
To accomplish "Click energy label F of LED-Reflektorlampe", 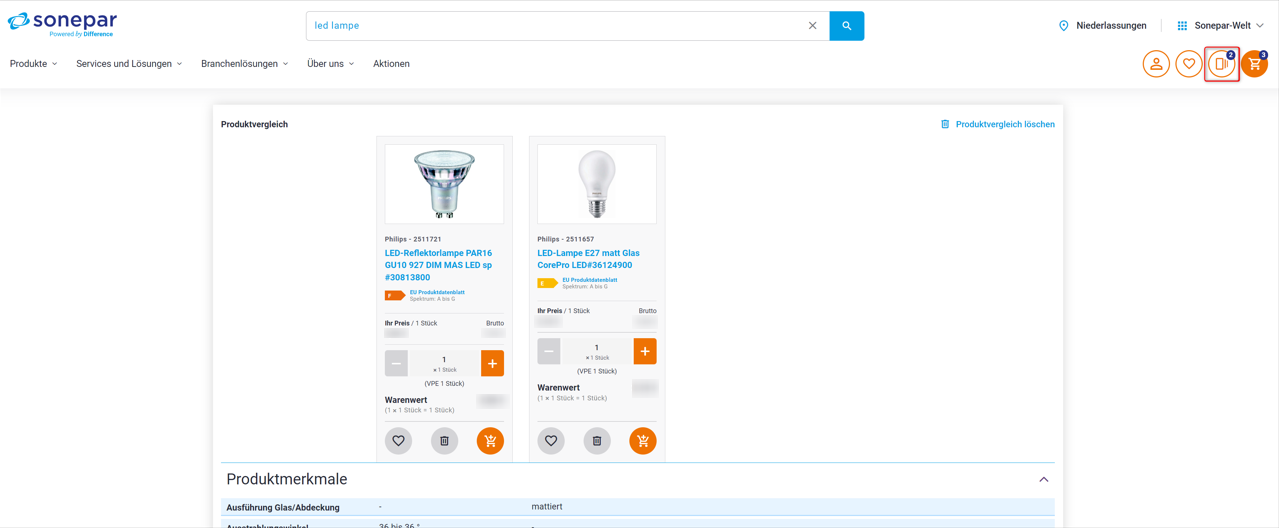I will click(395, 296).
